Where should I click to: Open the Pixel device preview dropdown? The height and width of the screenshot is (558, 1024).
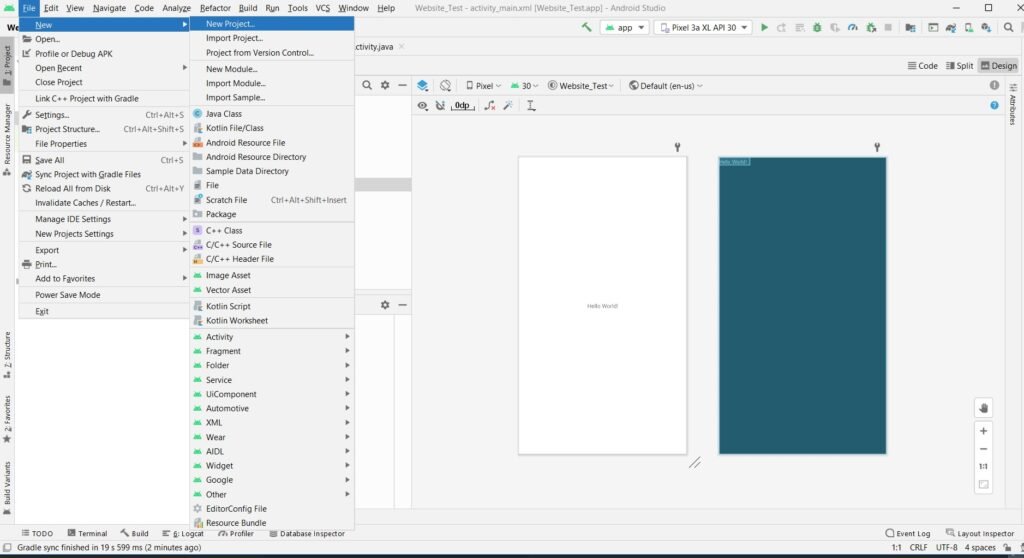click(x=483, y=86)
